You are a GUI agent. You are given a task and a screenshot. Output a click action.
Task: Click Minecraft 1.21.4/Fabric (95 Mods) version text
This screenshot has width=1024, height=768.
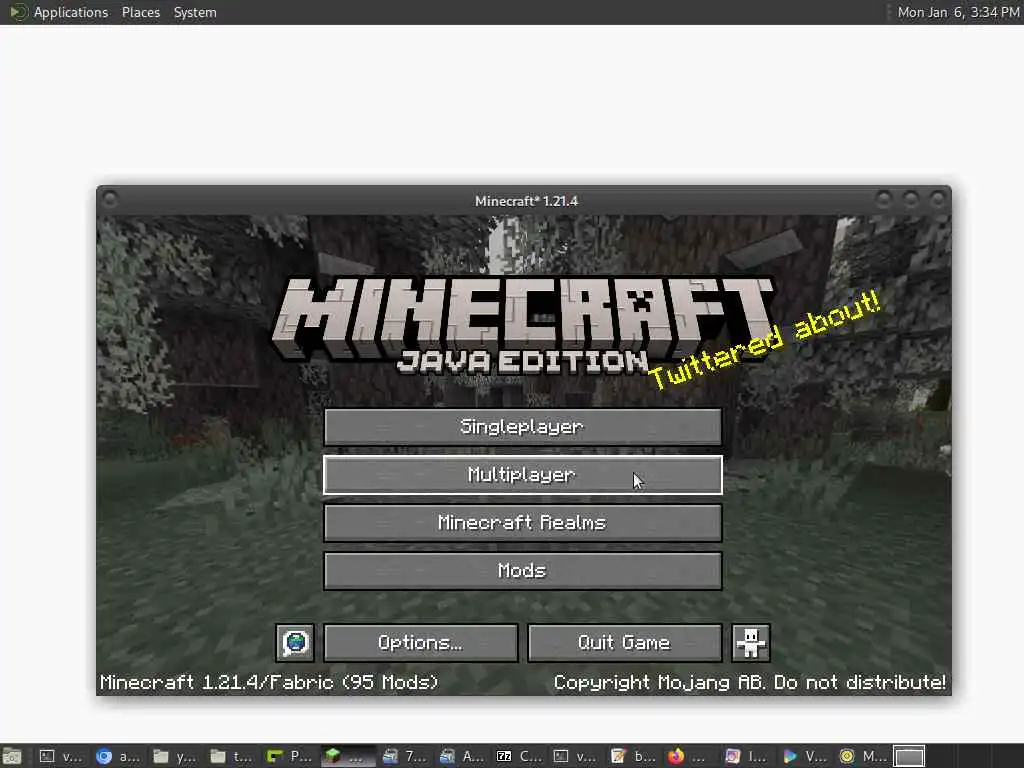[269, 682]
